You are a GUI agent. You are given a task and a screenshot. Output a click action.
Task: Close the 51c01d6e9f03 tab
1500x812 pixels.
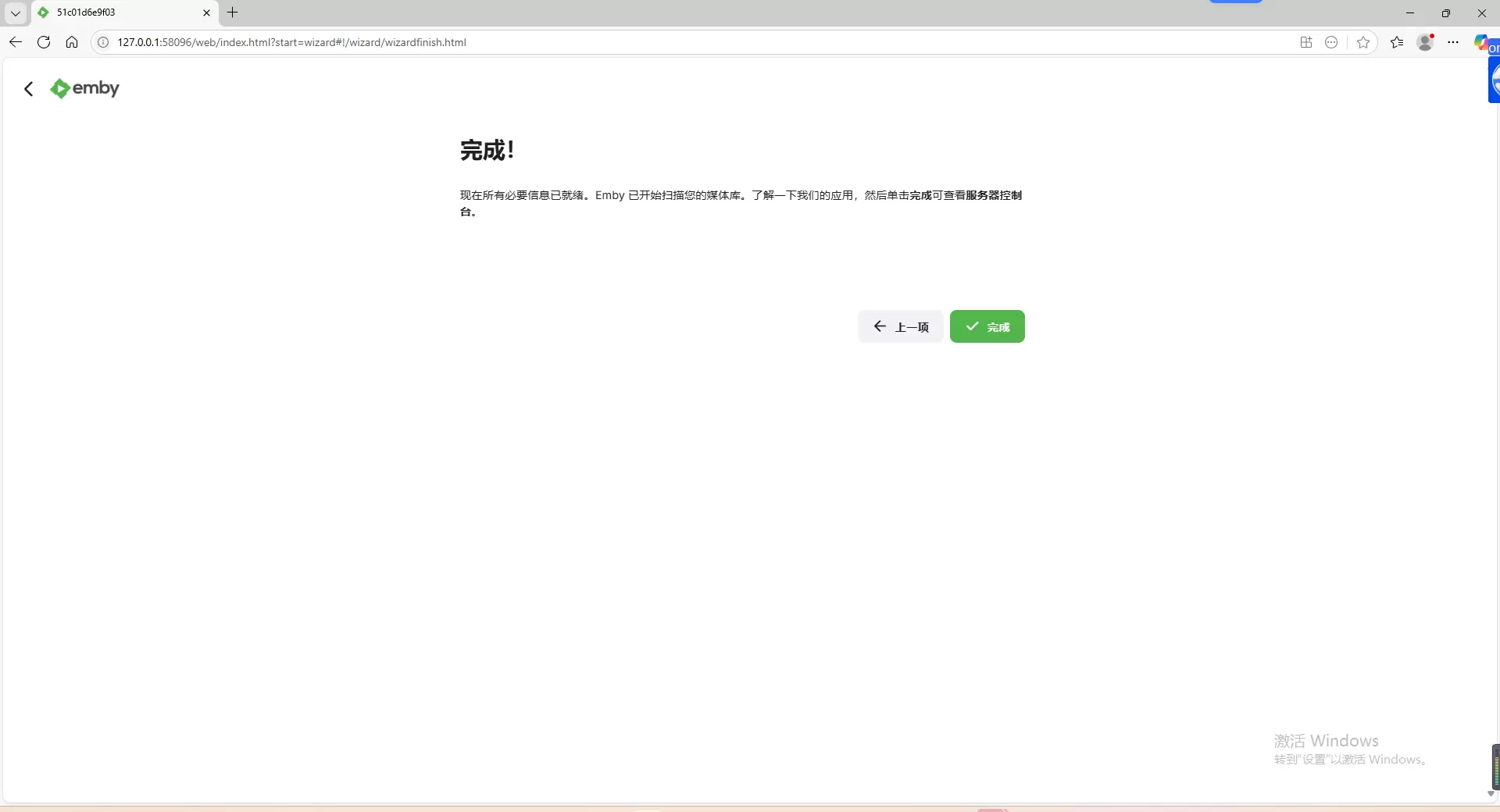click(x=206, y=12)
